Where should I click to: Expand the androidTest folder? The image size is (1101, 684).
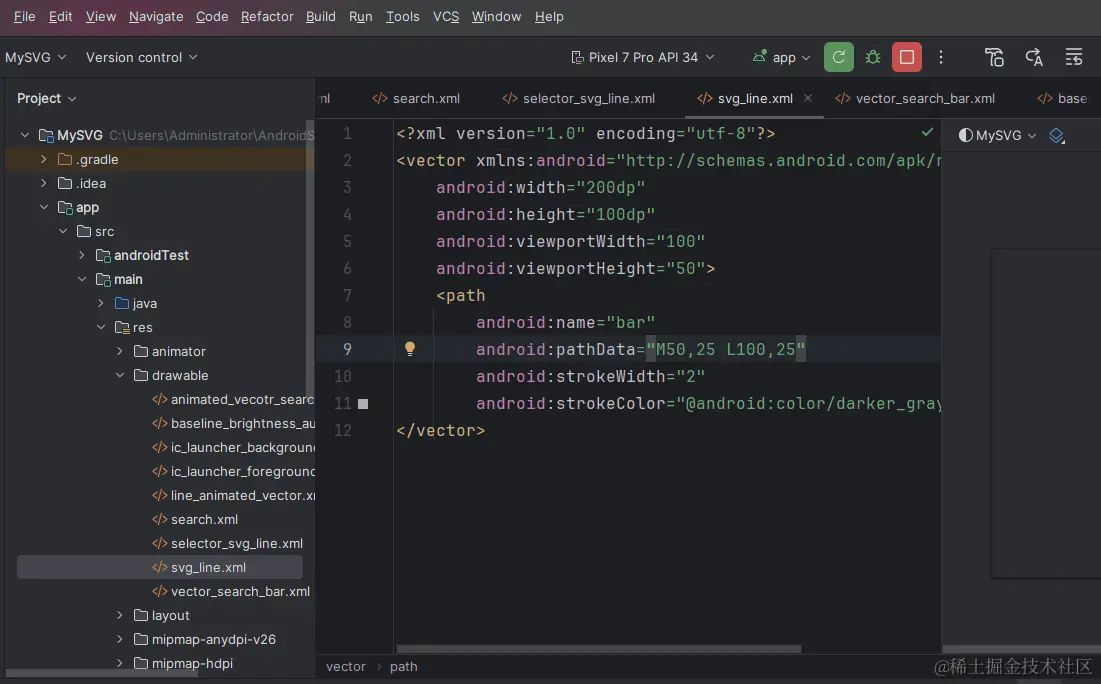[x=81, y=255]
